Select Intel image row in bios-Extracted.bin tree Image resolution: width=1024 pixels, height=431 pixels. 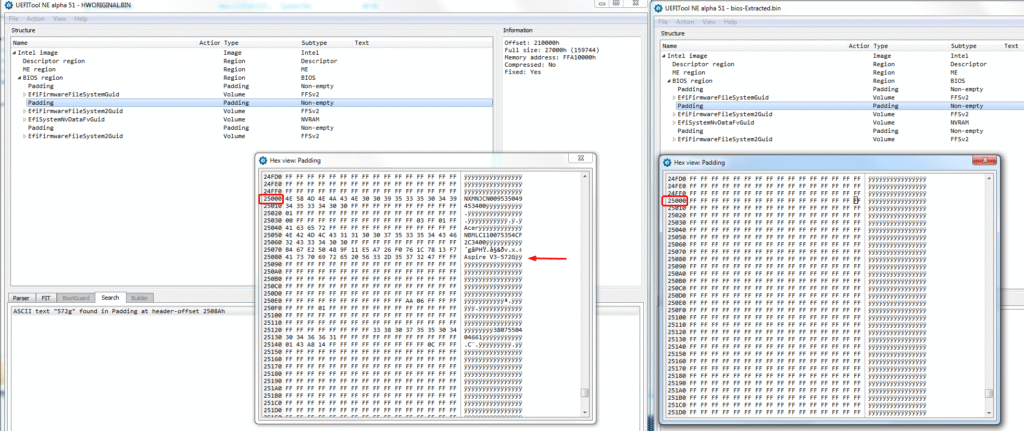pos(842,56)
